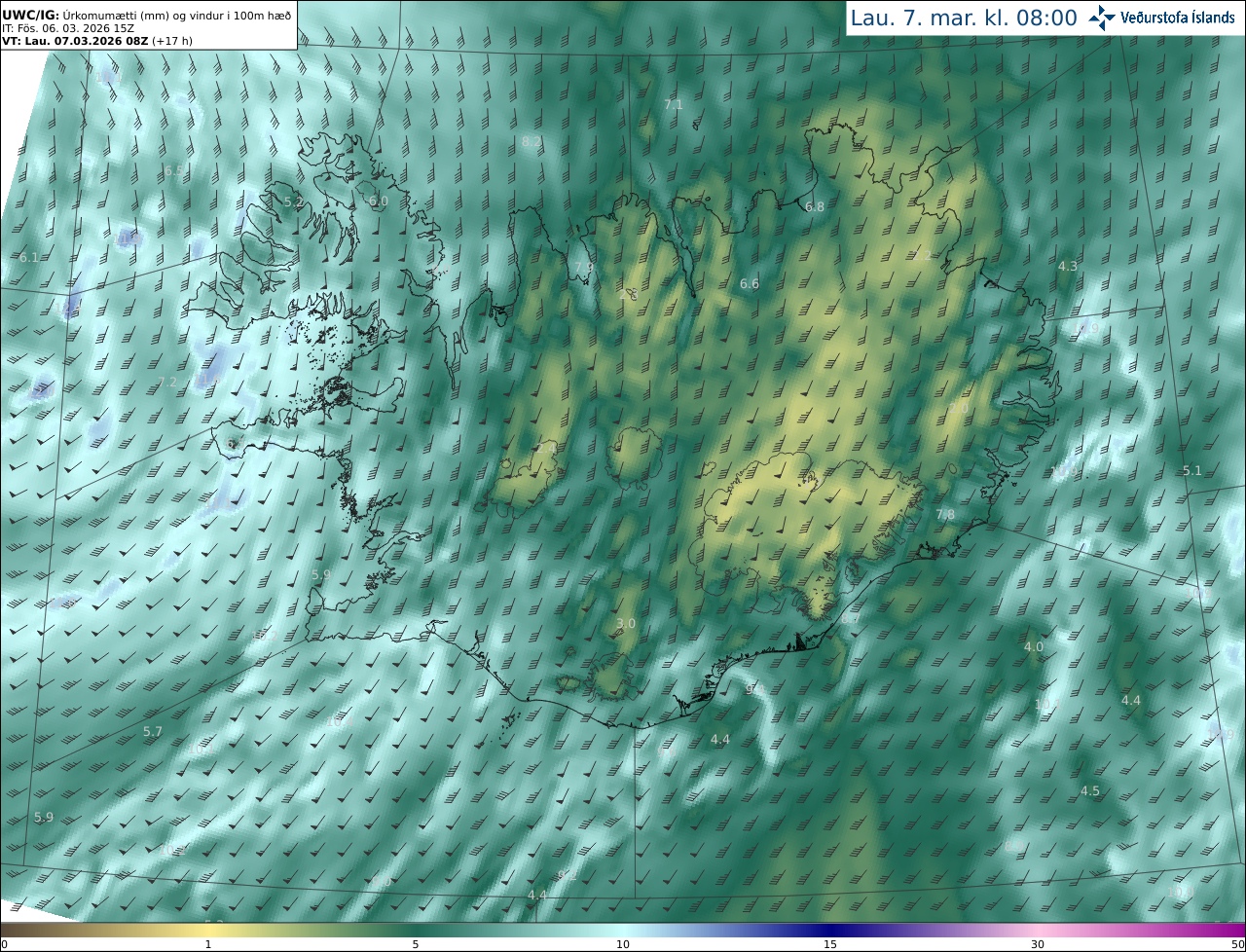
Task: Click the 4.0 value on the map
Action: pyautogui.click(x=1034, y=646)
